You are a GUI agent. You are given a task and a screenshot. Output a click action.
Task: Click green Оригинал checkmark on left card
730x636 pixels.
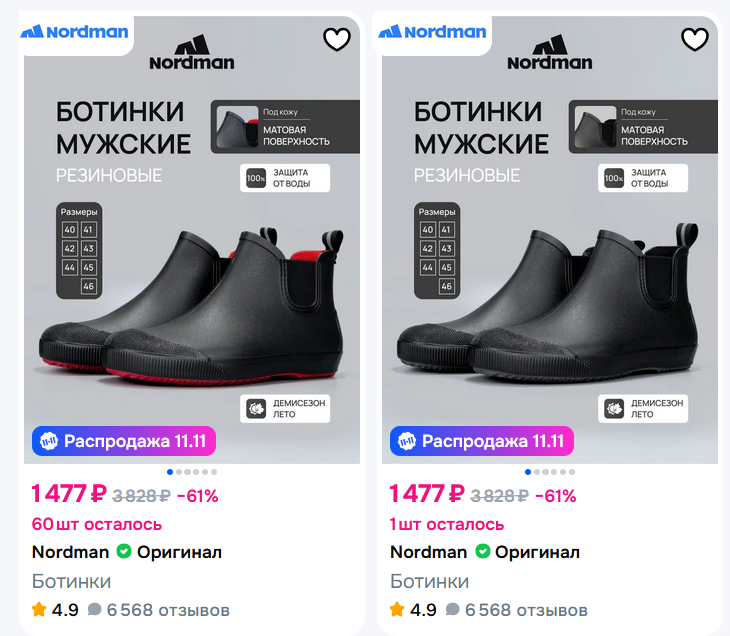coord(124,552)
